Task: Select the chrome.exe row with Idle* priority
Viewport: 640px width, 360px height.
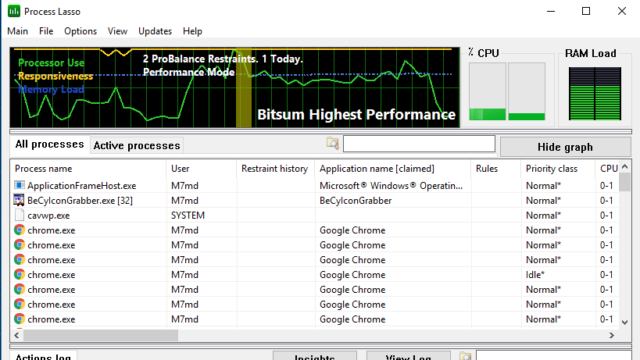Action: [315, 275]
